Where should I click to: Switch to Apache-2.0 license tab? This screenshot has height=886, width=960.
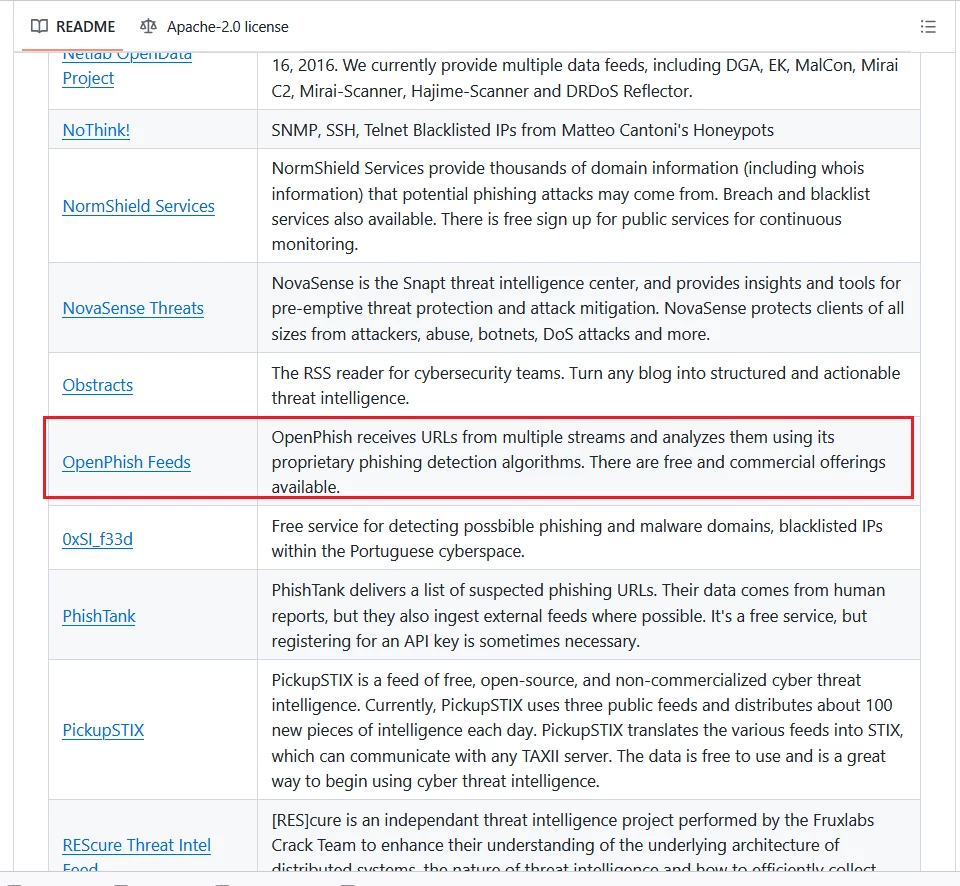(214, 27)
